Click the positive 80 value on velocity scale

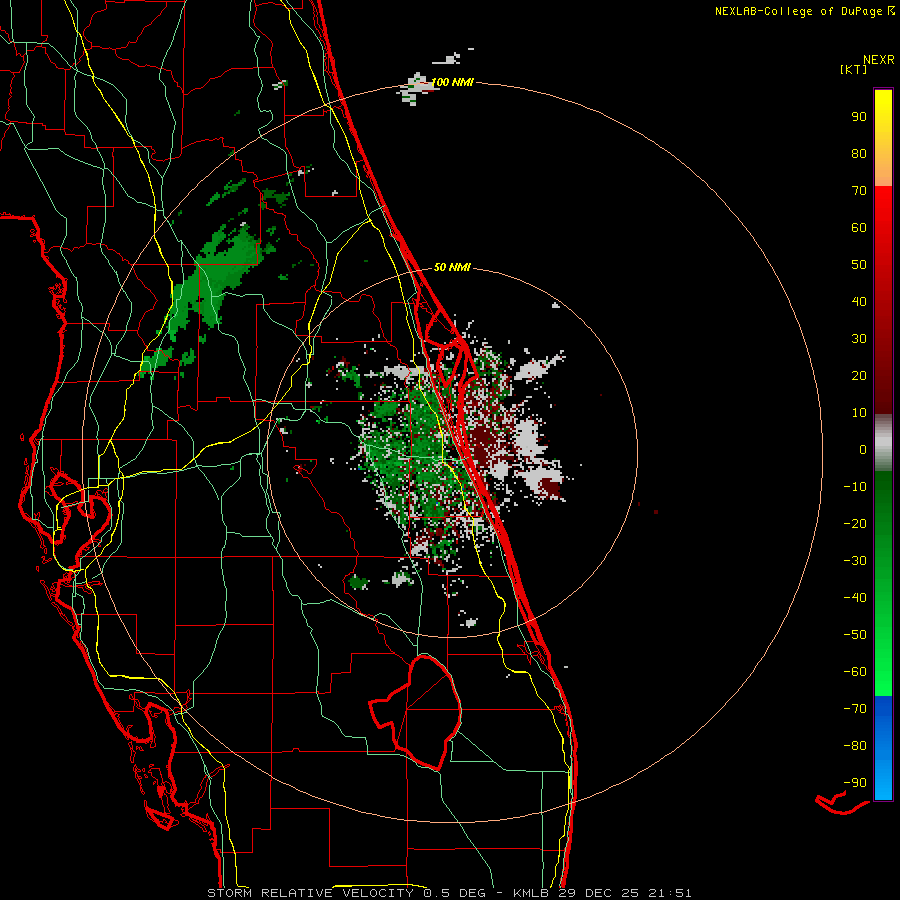coord(859,153)
